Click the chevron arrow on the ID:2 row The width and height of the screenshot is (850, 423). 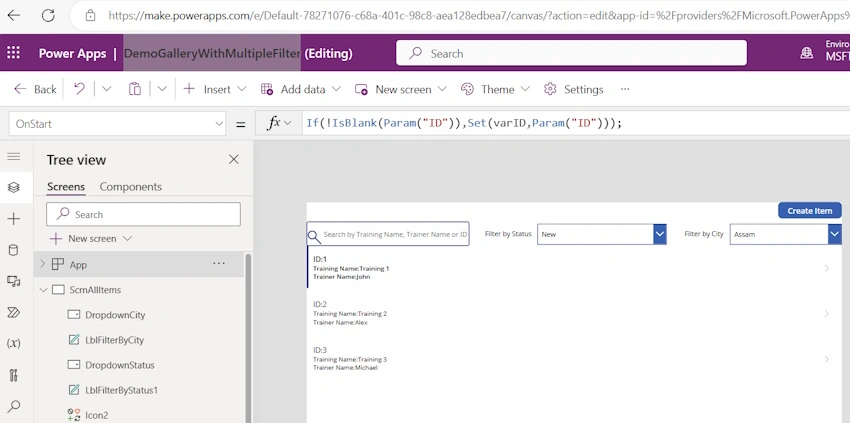[x=827, y=313]
